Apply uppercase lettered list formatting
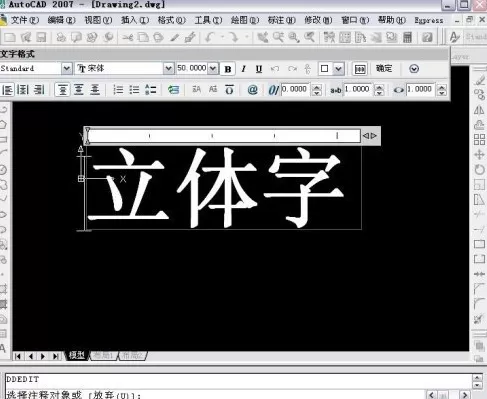 pos(151,90)
